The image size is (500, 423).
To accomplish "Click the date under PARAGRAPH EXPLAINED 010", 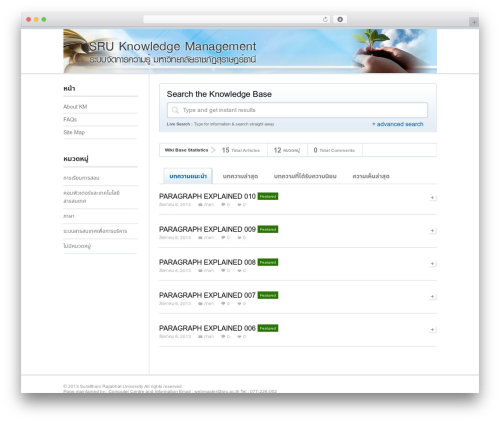I will [175, 205].
